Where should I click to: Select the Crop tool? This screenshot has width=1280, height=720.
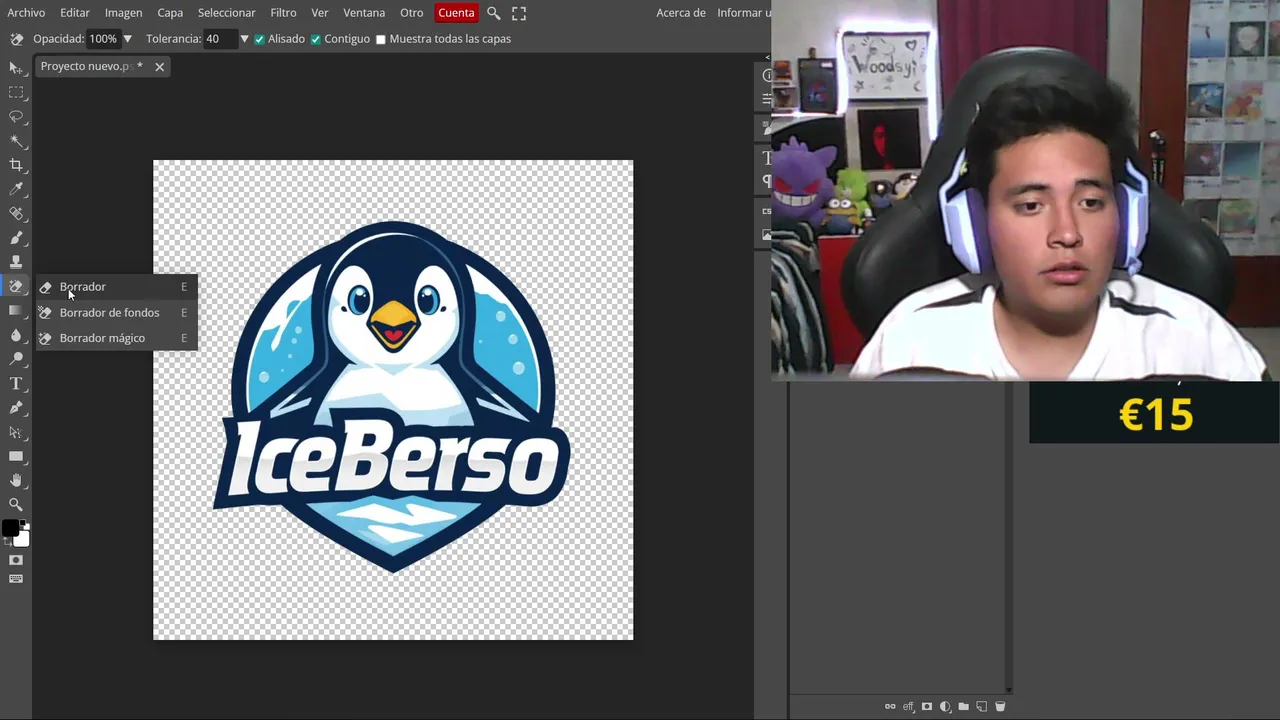coord(16,165)
